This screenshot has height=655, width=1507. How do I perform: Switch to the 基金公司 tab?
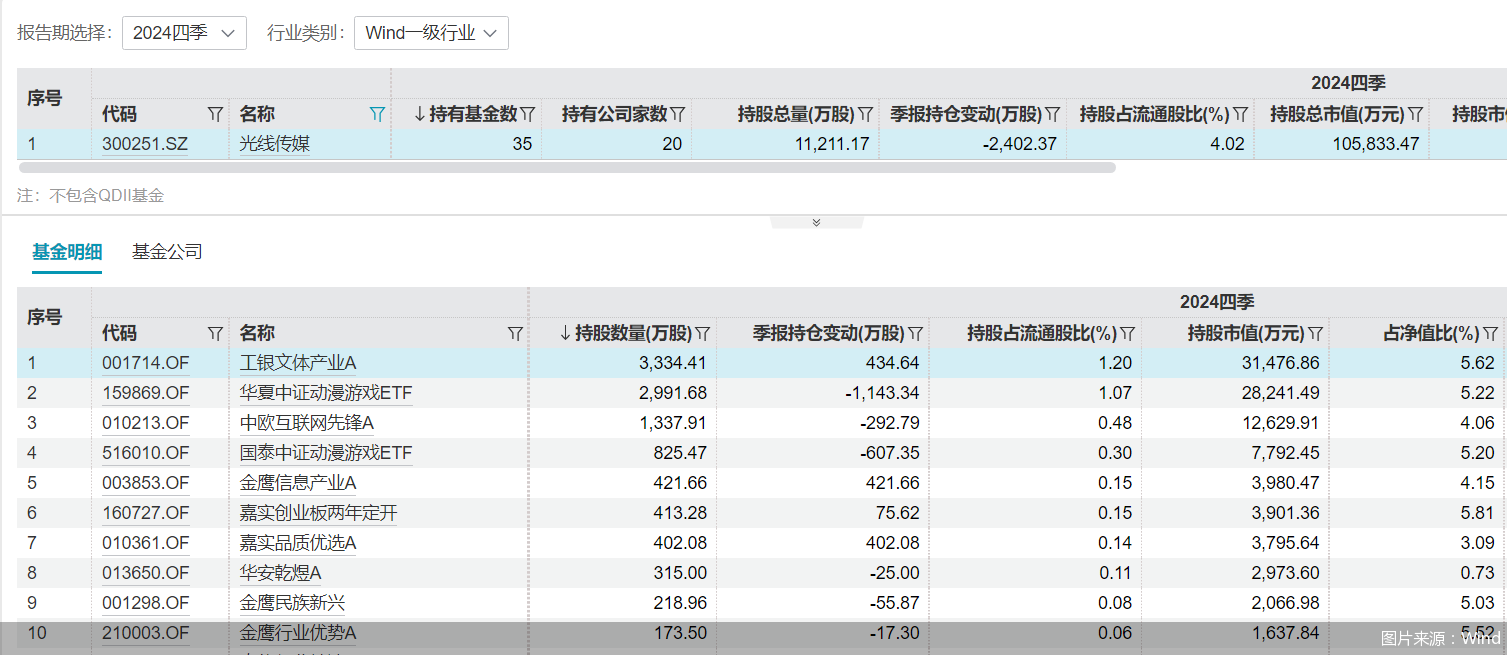pos(167,252)
